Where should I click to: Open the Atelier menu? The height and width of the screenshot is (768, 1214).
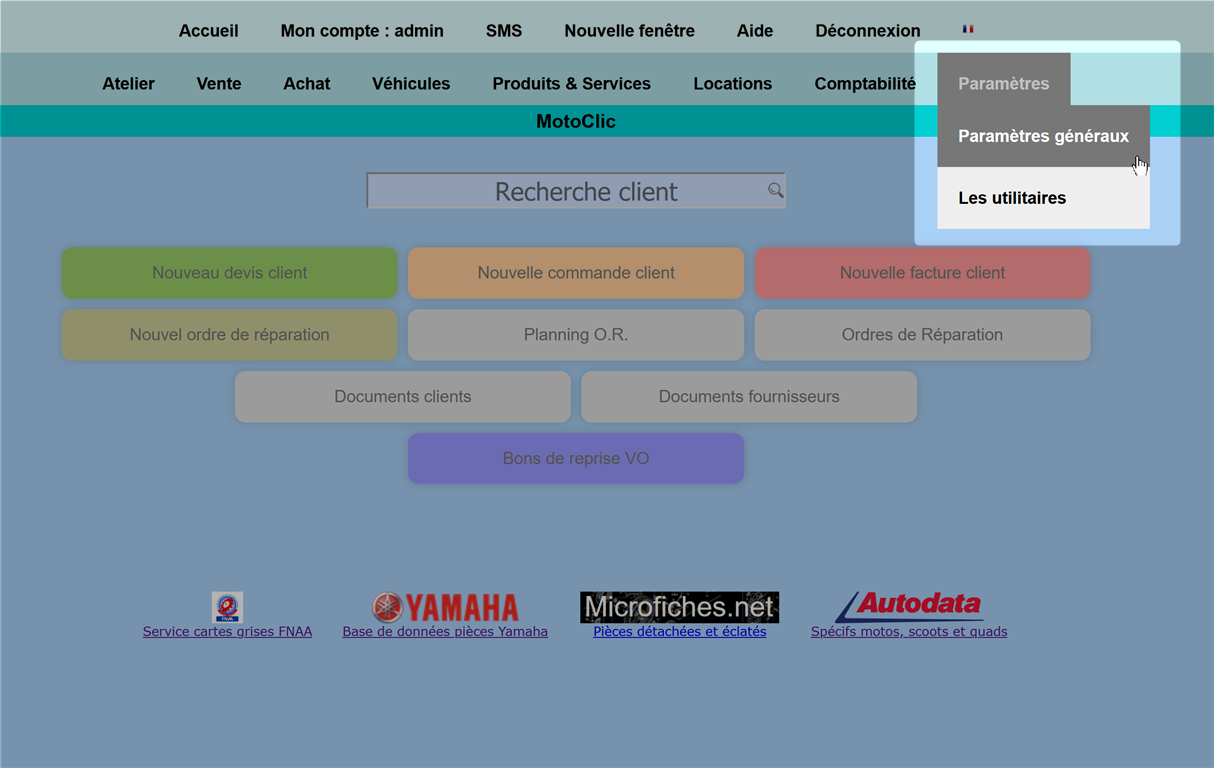(128, 83)
